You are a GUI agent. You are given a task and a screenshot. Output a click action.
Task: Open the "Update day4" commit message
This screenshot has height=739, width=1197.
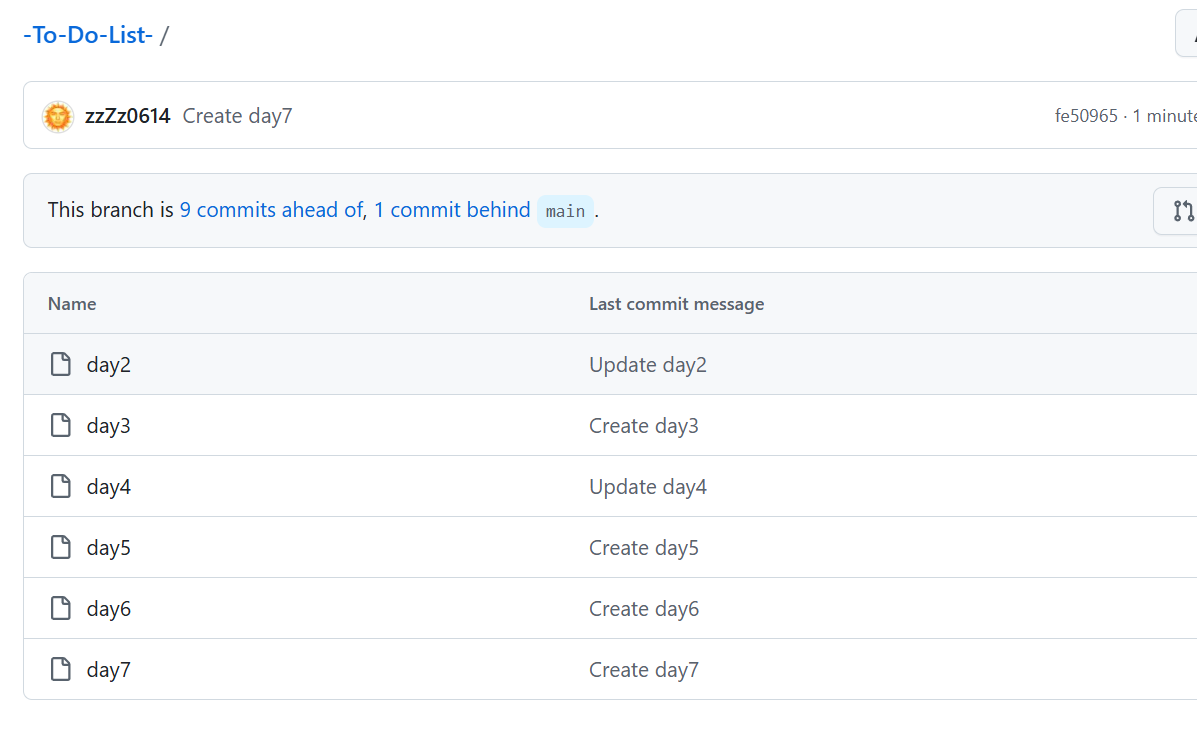tap(648, 486)
